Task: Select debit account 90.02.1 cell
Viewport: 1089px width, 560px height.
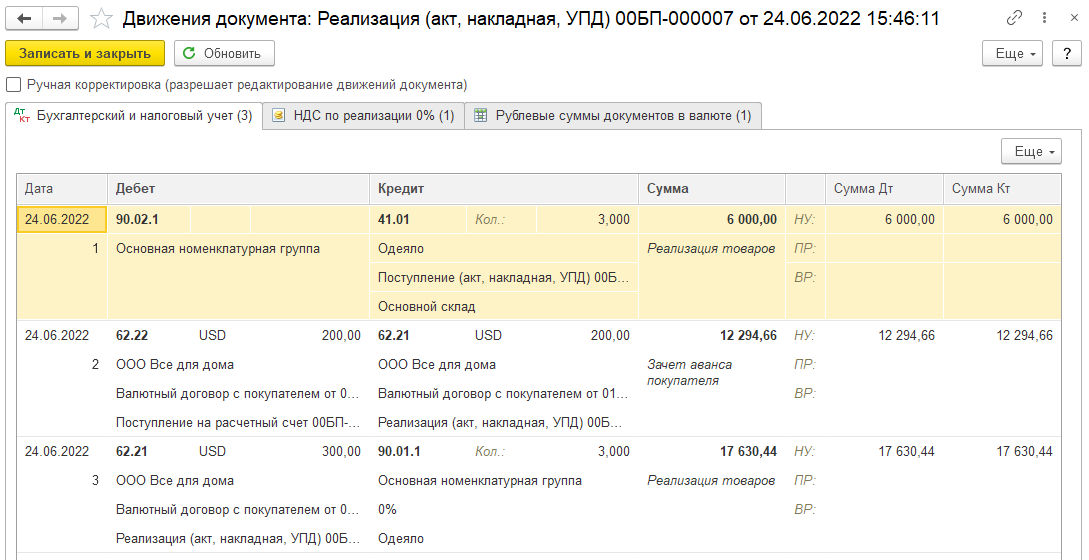Action: (149, 220)
